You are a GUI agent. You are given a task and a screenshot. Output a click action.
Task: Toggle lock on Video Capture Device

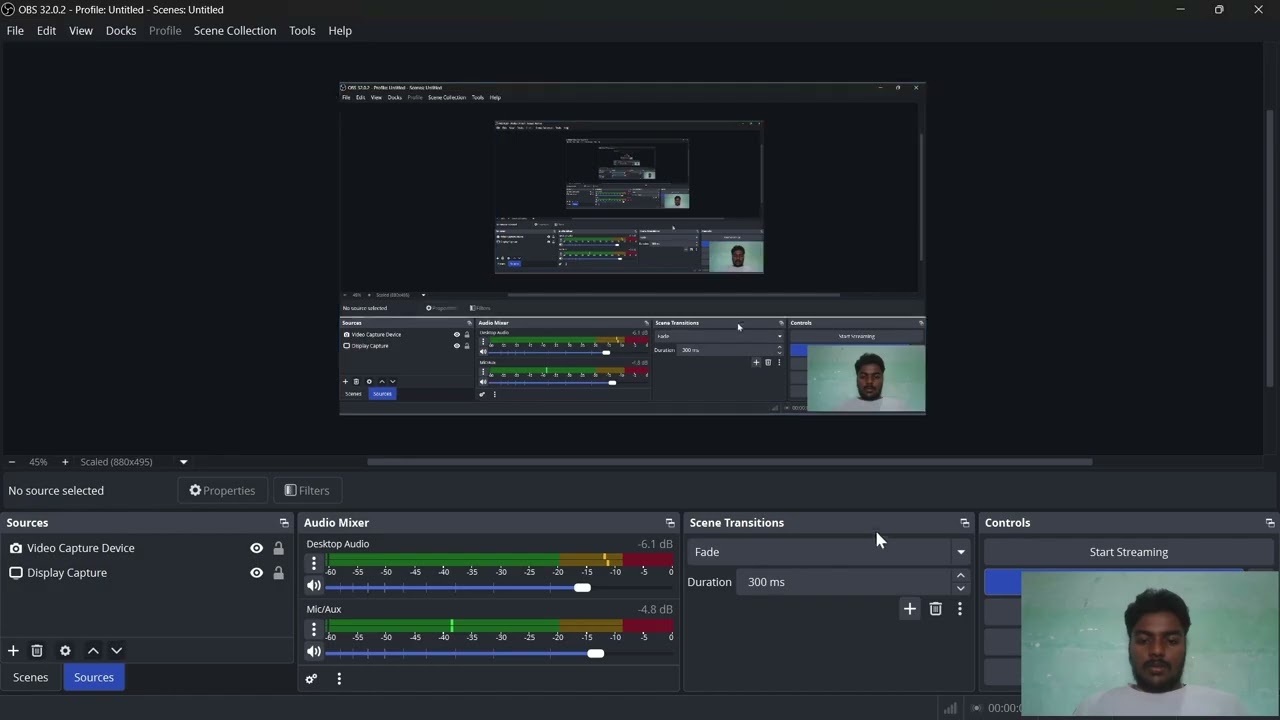click(x=278, y=548)
